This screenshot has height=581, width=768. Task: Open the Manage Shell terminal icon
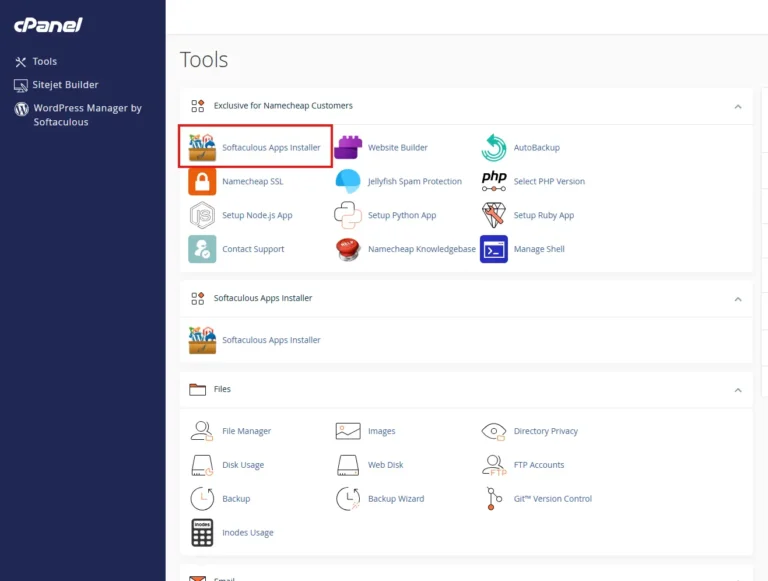494,249
